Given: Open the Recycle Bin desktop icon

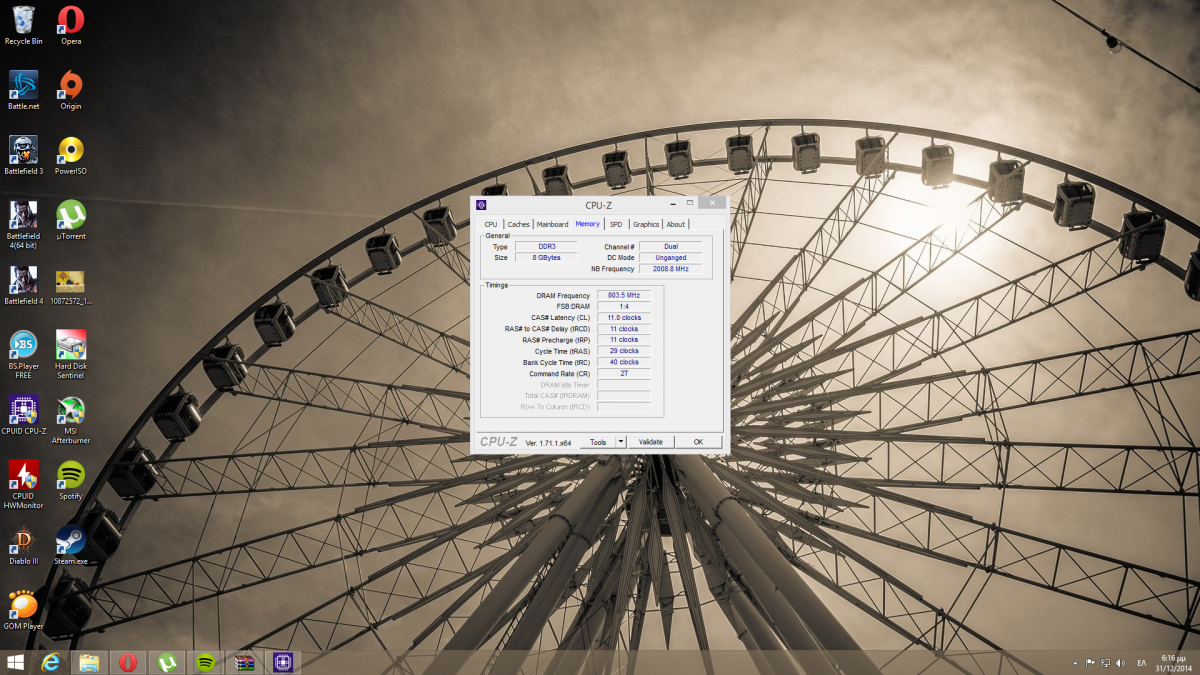Looking at the screenshot, I should click(x=23, y=25).
